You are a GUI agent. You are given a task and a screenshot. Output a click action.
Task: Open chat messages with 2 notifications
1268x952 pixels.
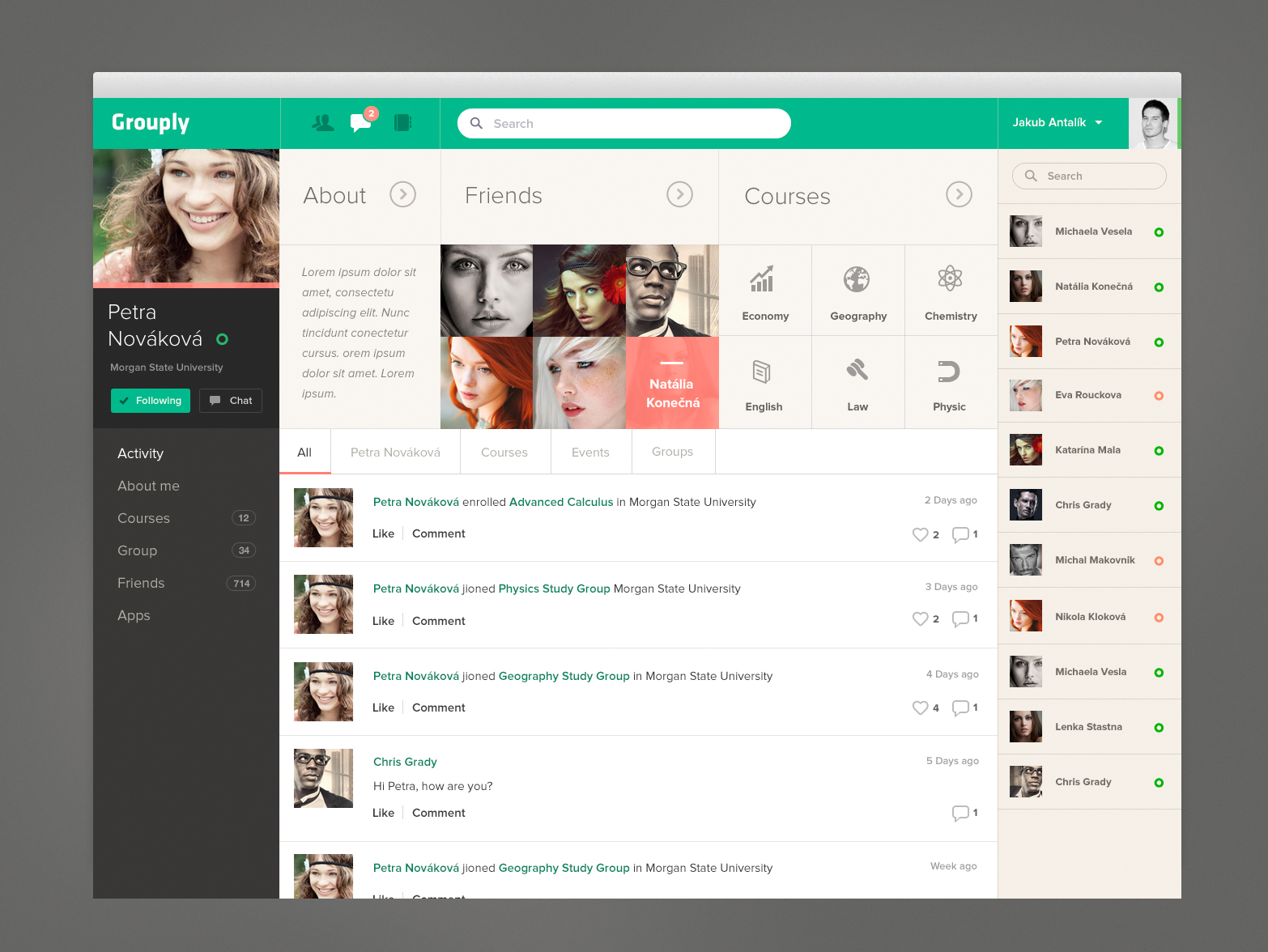360,123
